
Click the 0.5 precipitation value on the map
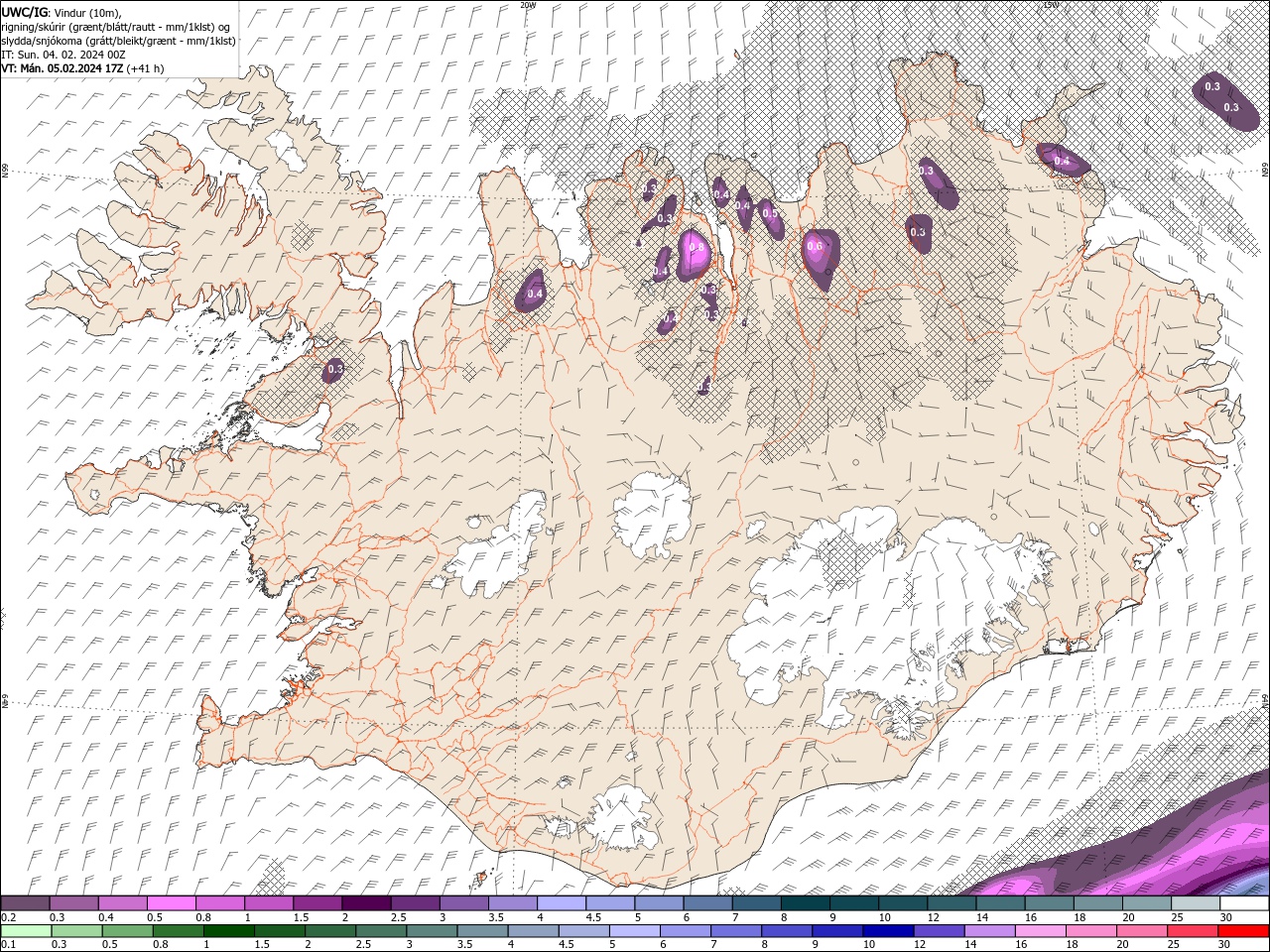point(770,214)
